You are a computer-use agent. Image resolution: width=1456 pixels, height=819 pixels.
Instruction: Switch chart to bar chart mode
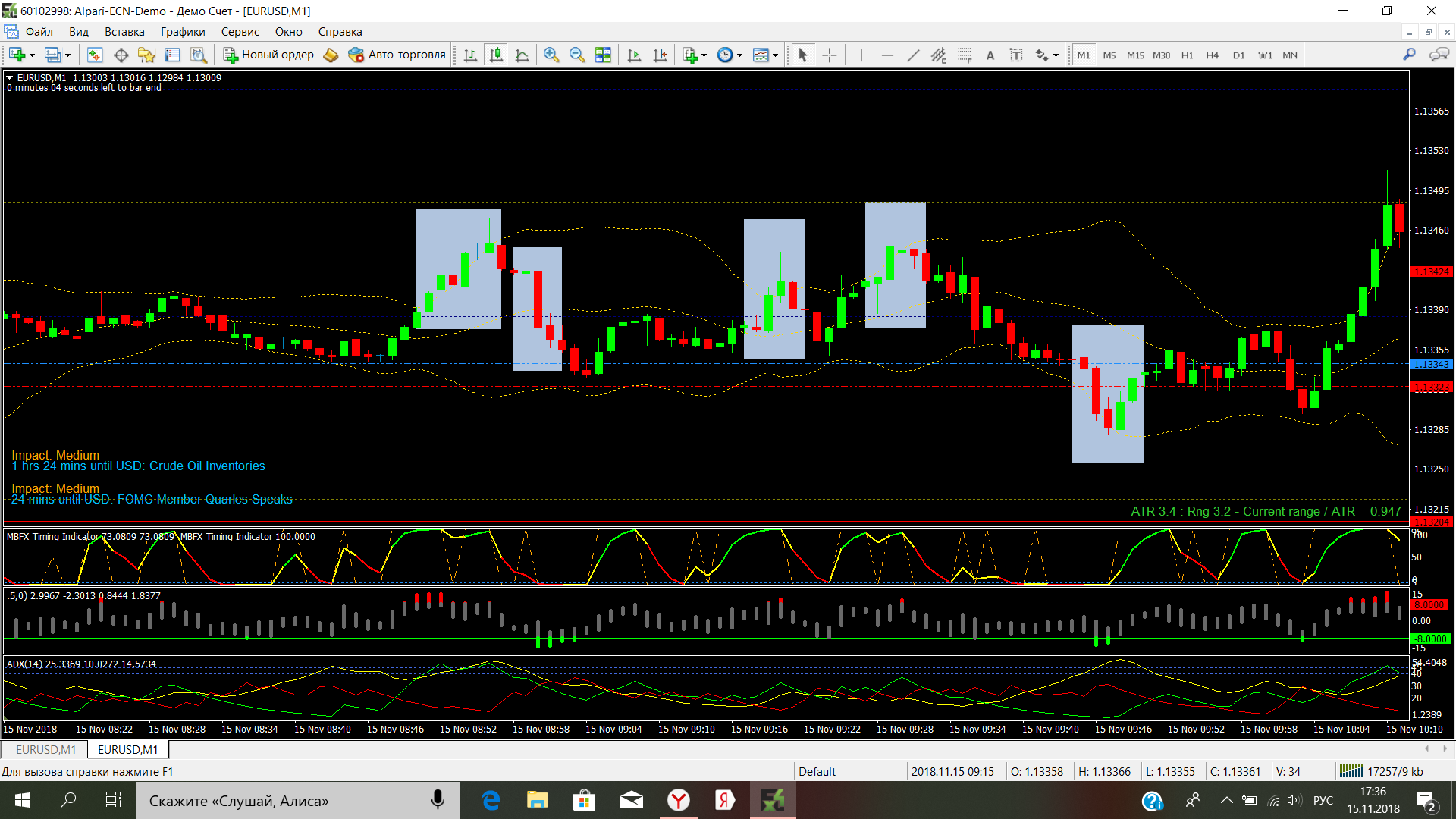pos(470,55)
